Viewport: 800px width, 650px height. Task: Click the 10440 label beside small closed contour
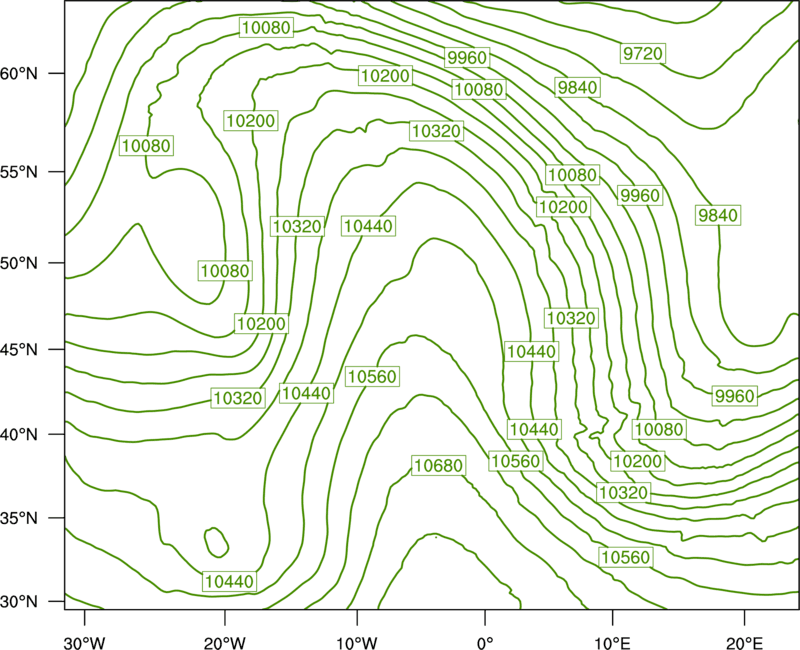click(x=230, y=581)
